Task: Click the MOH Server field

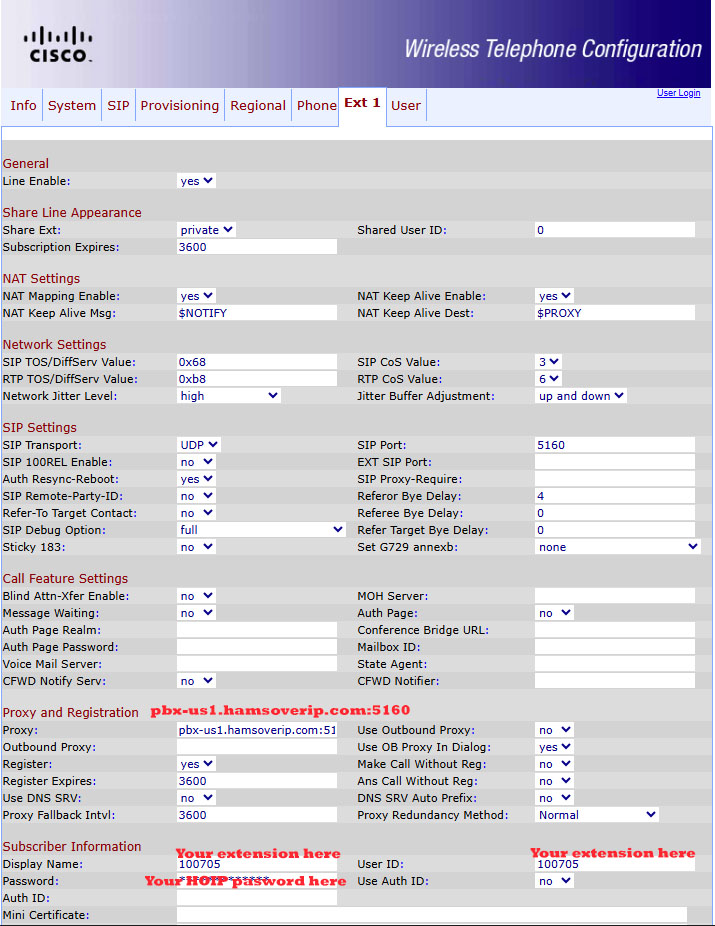Action: [615, 596]
